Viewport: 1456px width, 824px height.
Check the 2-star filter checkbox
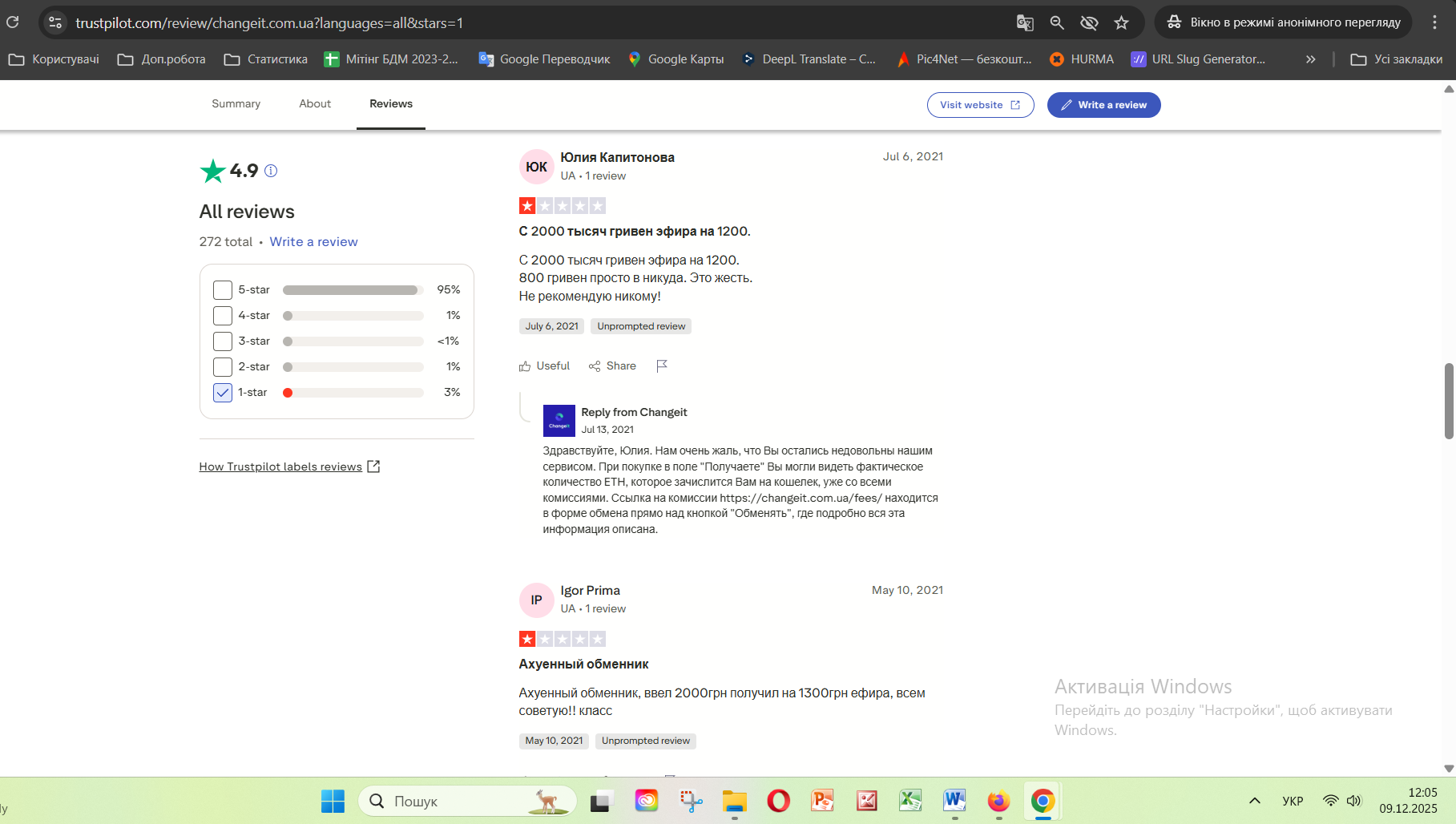pos(223,367)
